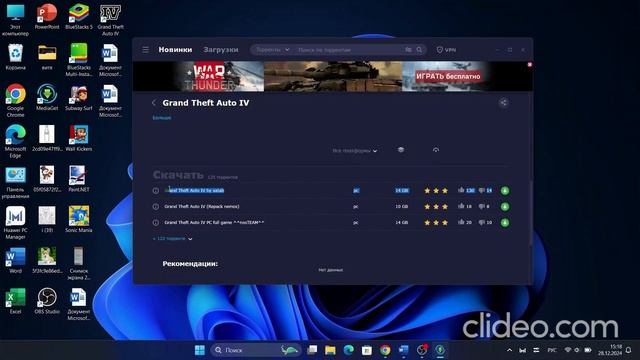Expand the Все платформы filter dropdown
Viewport: 640px width, 360px height.
coord(354,151)
